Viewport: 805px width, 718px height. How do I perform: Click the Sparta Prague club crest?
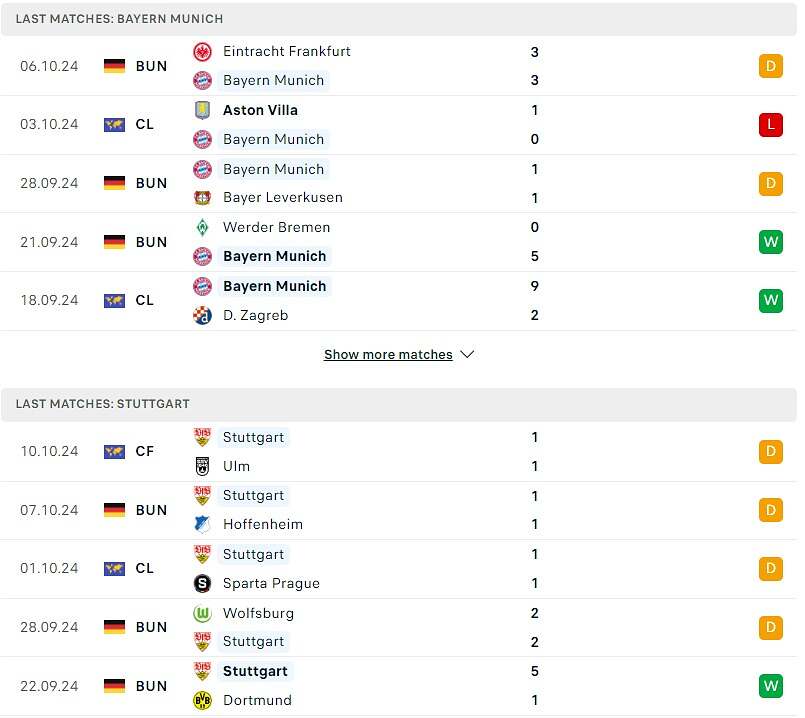(x=203, y=583)
